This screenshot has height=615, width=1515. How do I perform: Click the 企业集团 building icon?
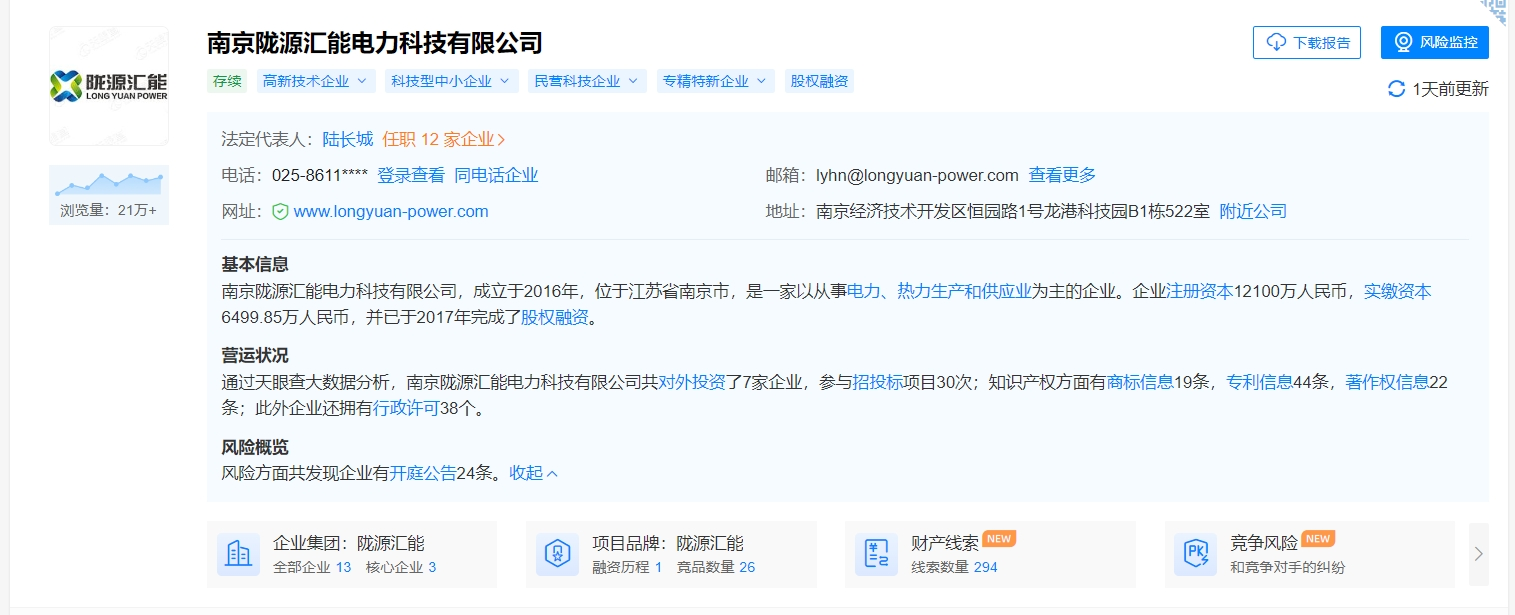click(238, 553)
